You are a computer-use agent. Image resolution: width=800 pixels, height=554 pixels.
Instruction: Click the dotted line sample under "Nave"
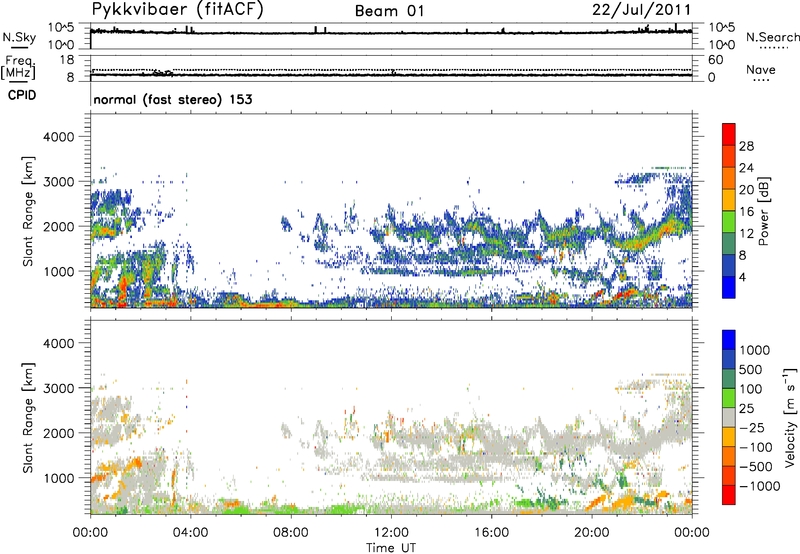762,80
